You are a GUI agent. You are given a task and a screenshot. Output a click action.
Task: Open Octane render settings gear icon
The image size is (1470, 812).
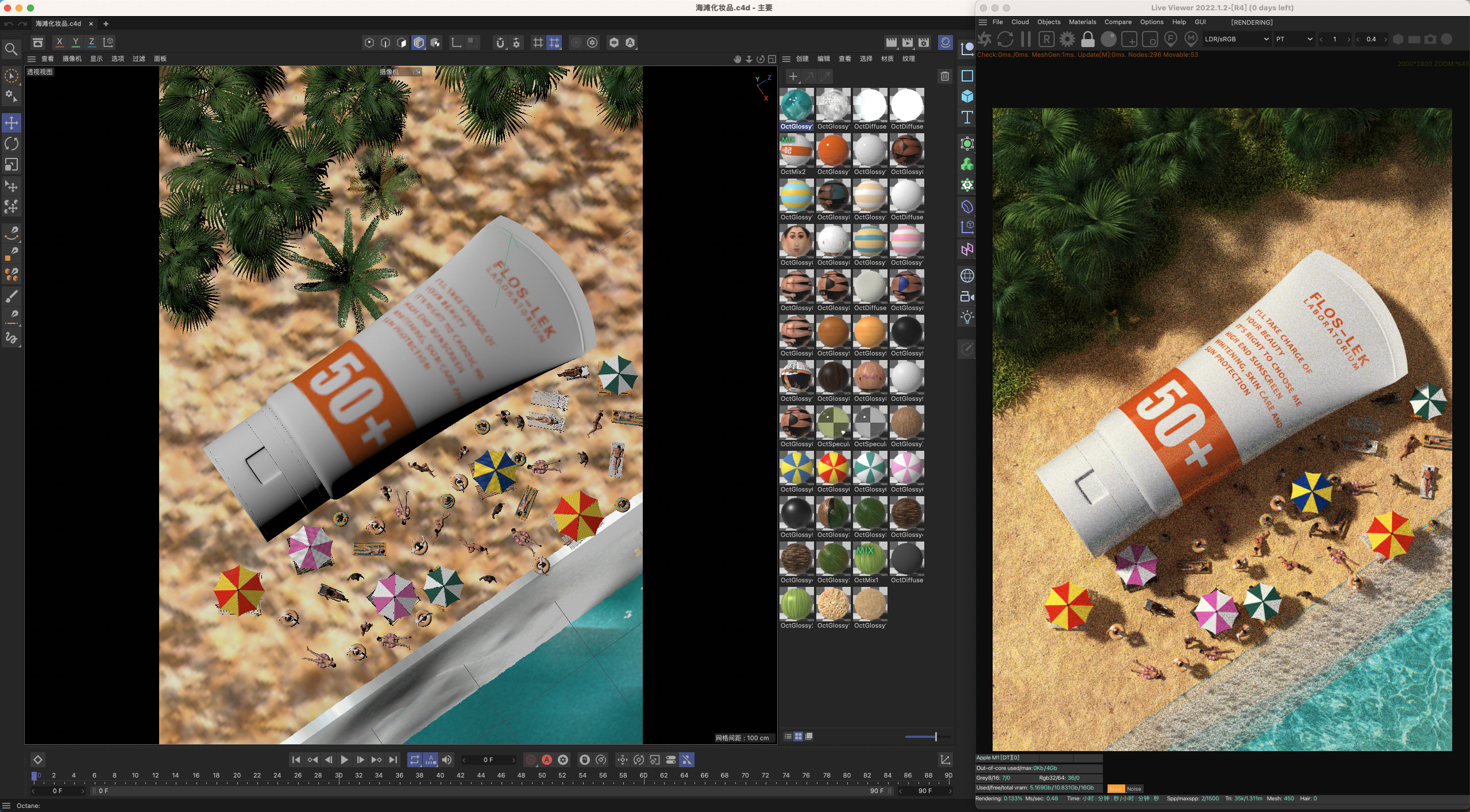point(1067,39)
